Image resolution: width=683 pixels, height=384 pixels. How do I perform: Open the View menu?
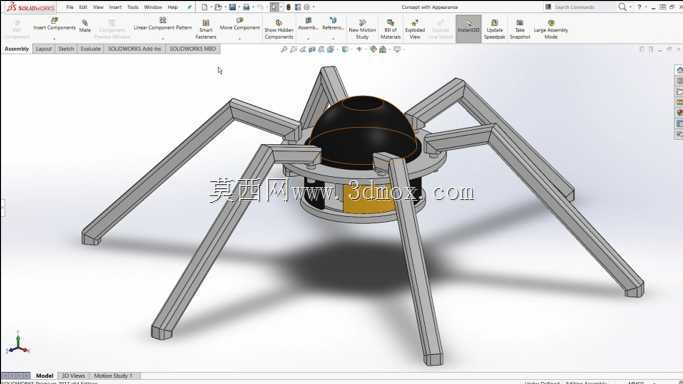[x=98, y=7]
